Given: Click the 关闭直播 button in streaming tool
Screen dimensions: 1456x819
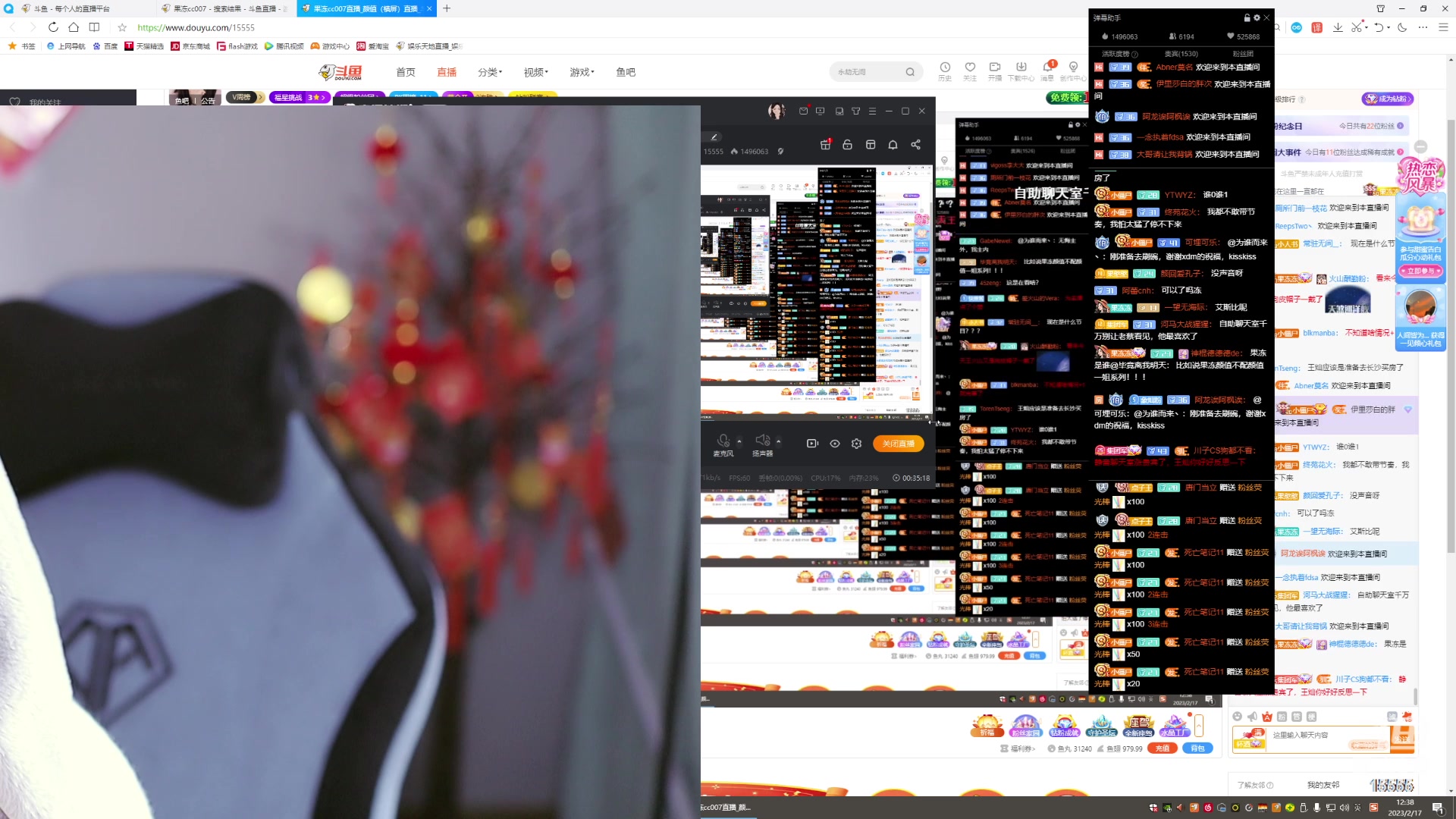Looking at the screenshot, I should tap(898, 444).
